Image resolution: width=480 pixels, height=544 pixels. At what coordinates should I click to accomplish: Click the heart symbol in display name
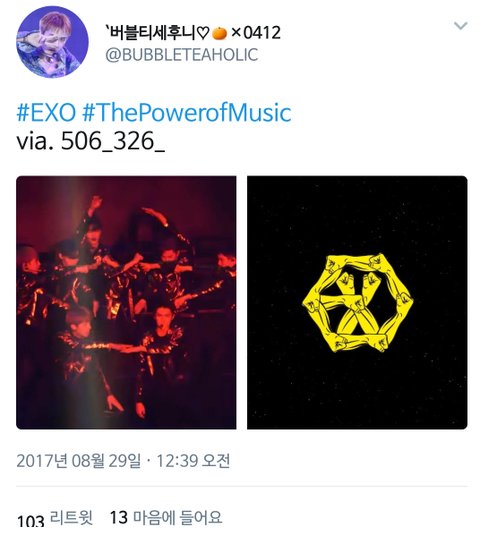pos(204,33)
